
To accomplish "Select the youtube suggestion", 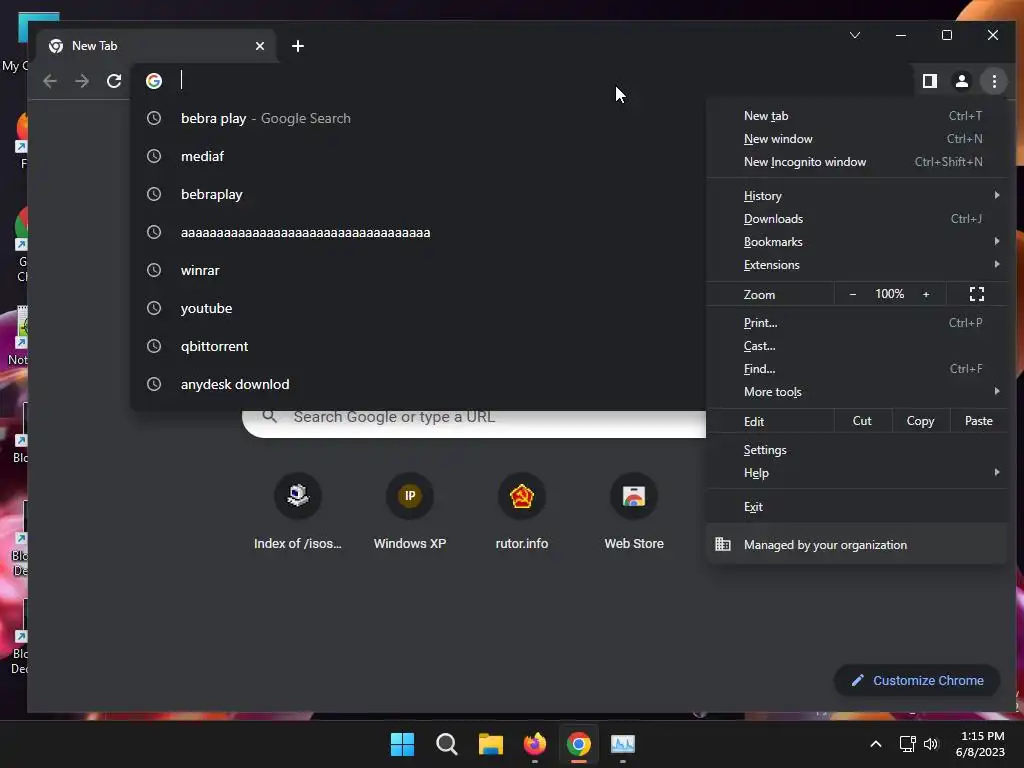I will tap(418, 308).
